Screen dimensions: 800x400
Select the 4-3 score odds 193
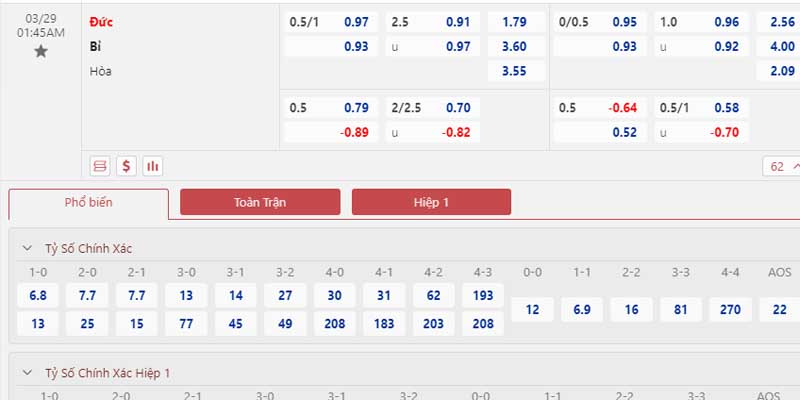point(483,295)
